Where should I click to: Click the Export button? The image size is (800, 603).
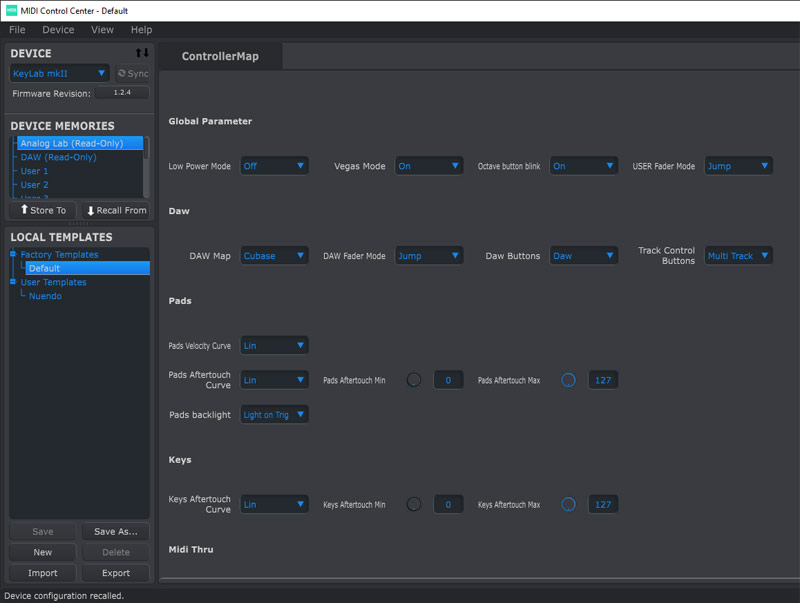[116, 573]
